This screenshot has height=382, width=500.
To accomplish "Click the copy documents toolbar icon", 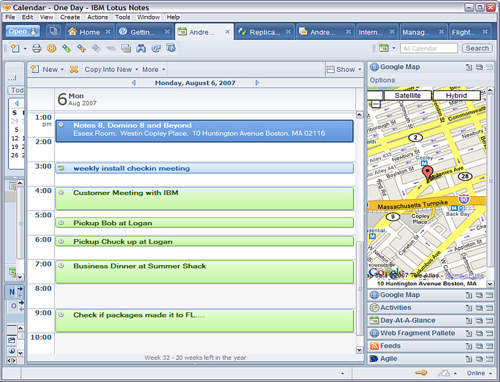I will 126,48.
